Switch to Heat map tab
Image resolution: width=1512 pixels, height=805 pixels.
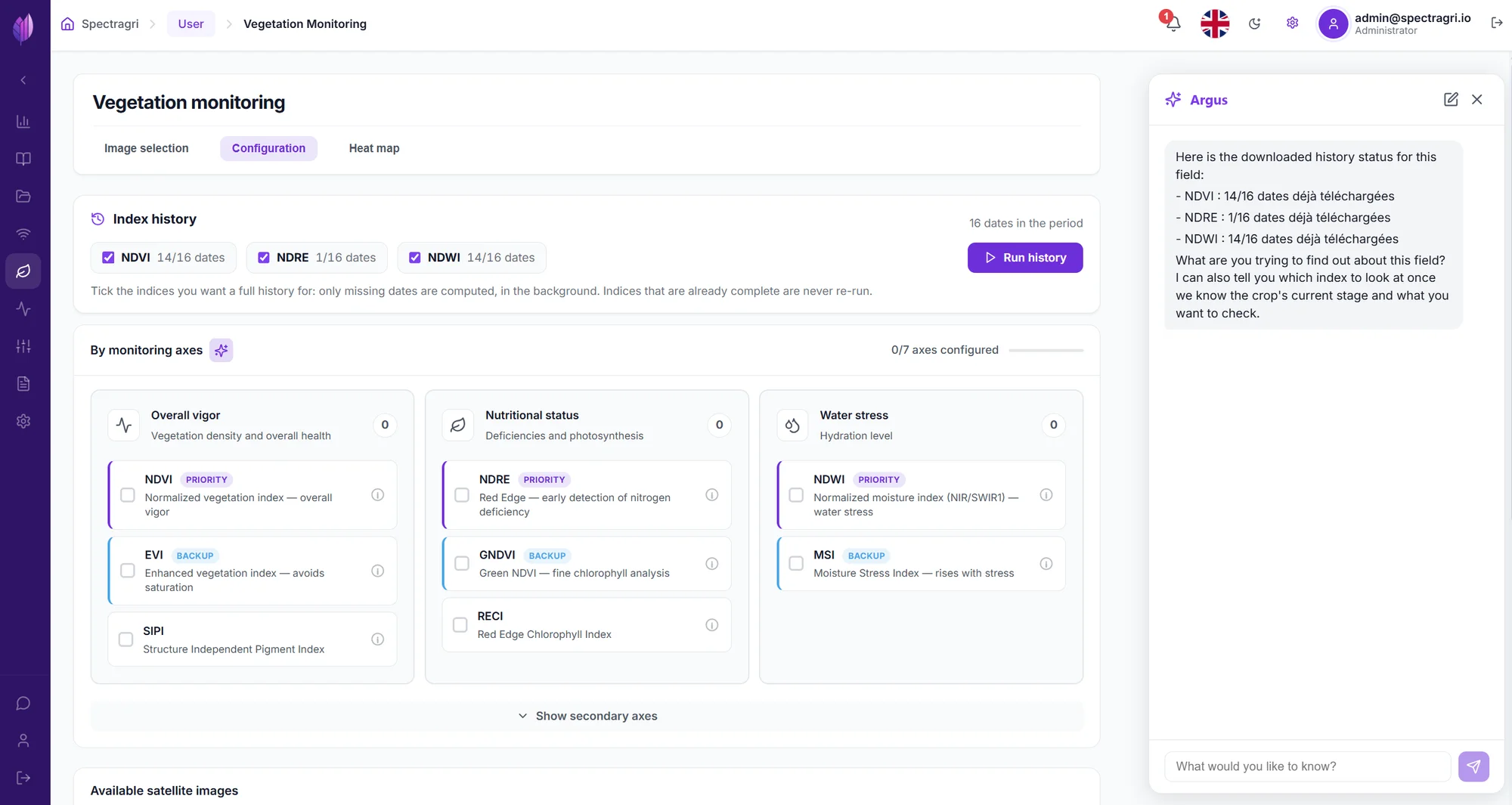(x=374, y=148)
